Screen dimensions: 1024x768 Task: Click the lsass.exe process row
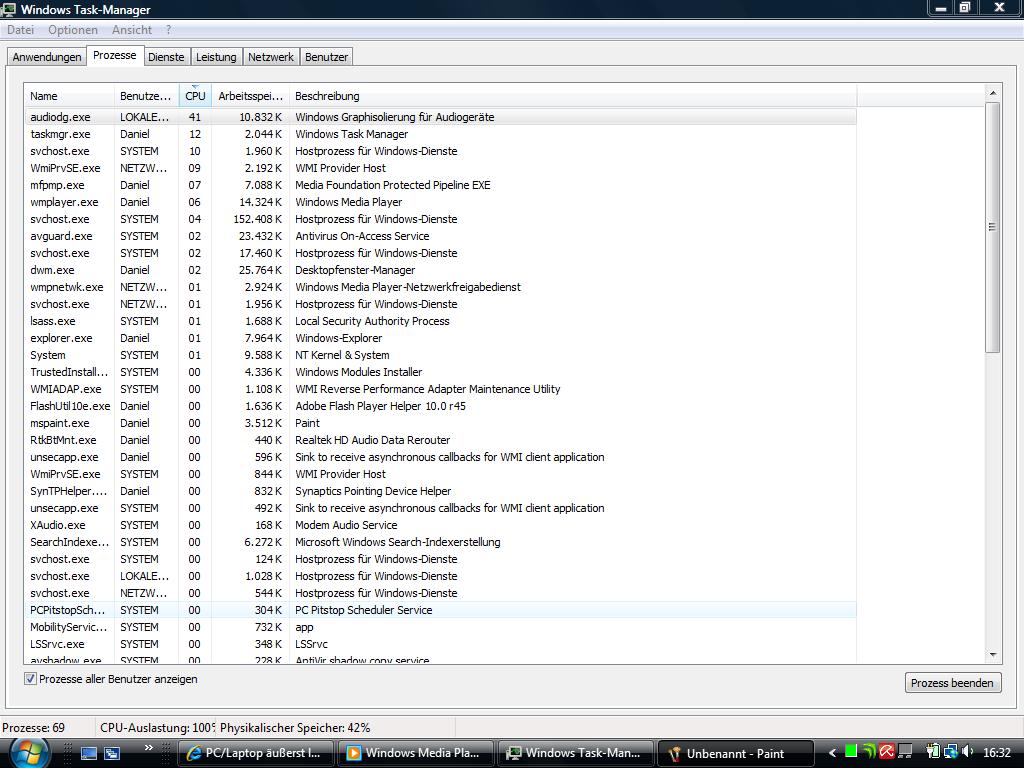(x=440, y=321)
